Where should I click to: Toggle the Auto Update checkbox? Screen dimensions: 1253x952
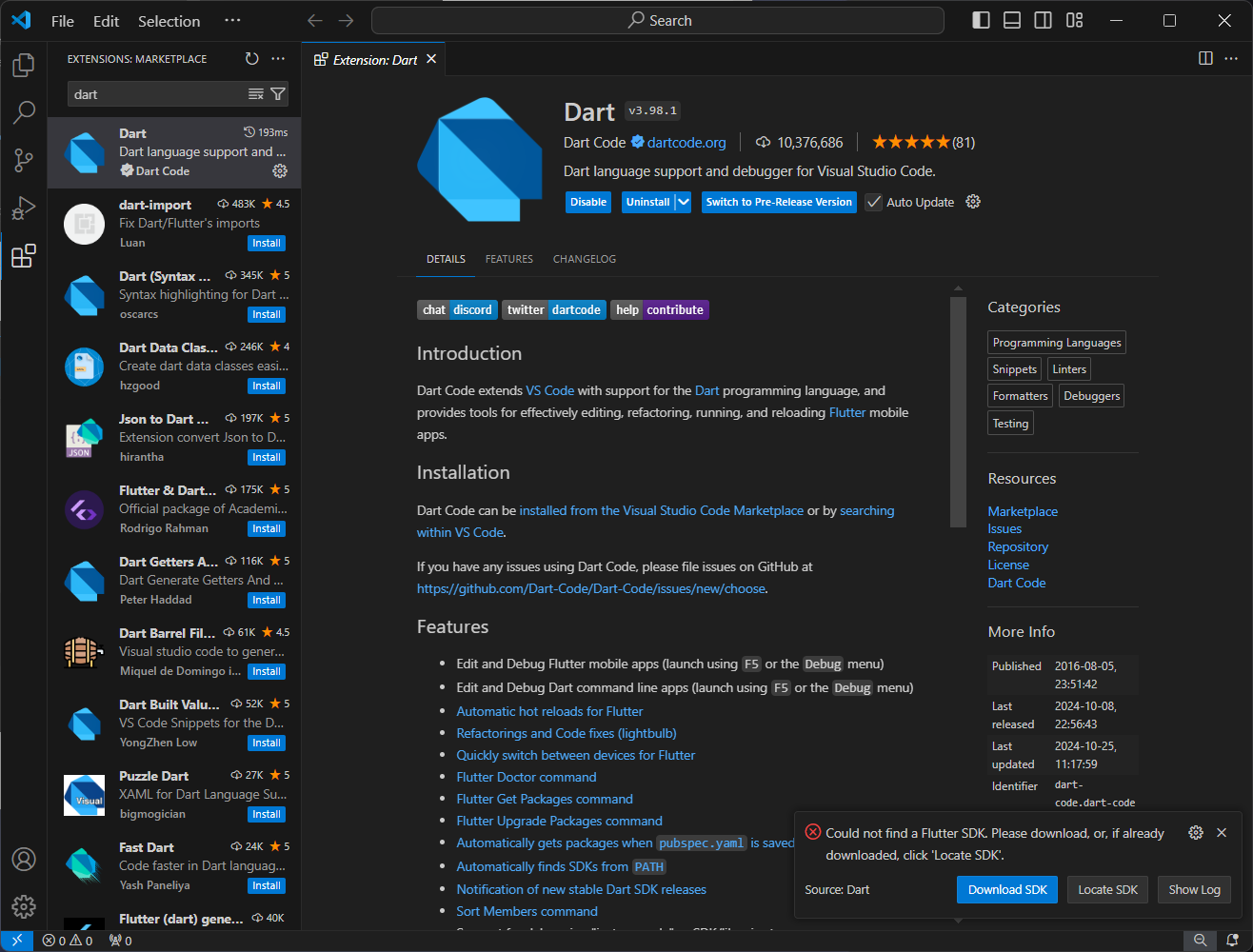[873, 202]
